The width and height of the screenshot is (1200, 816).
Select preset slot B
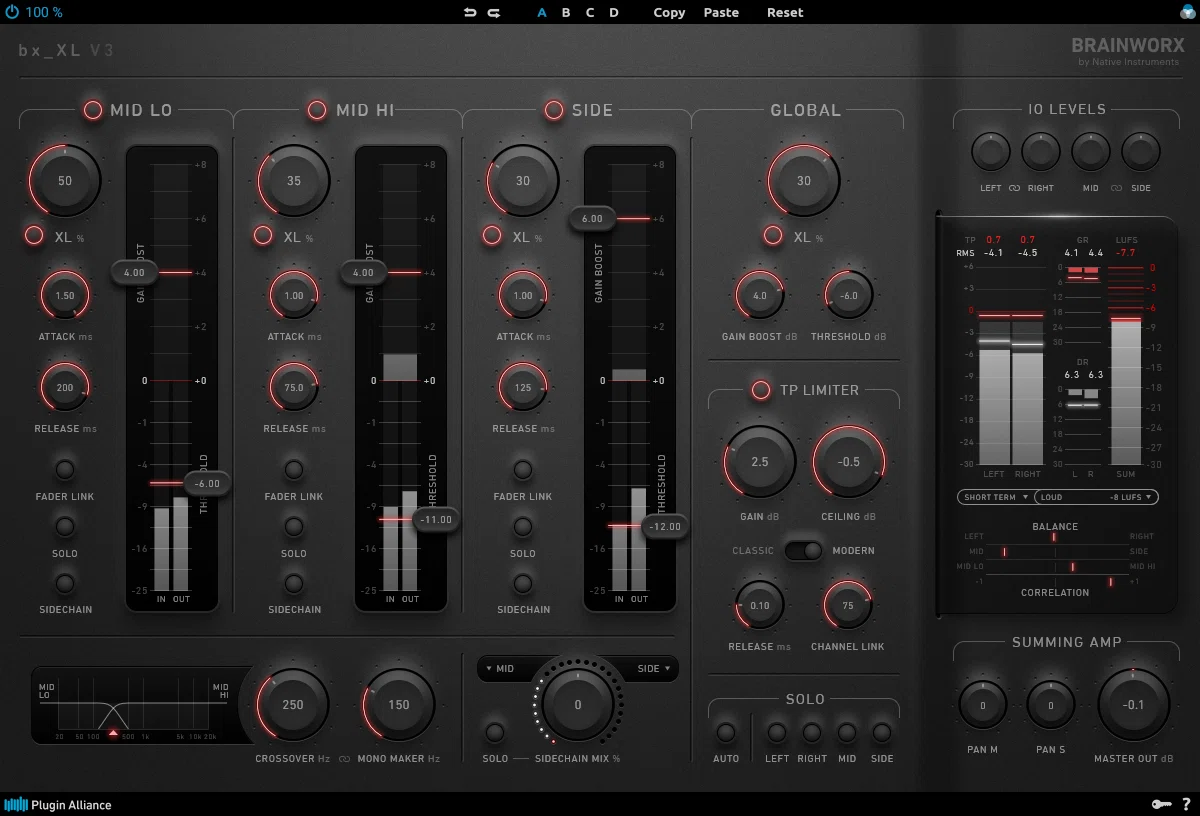tap(566, 13)
